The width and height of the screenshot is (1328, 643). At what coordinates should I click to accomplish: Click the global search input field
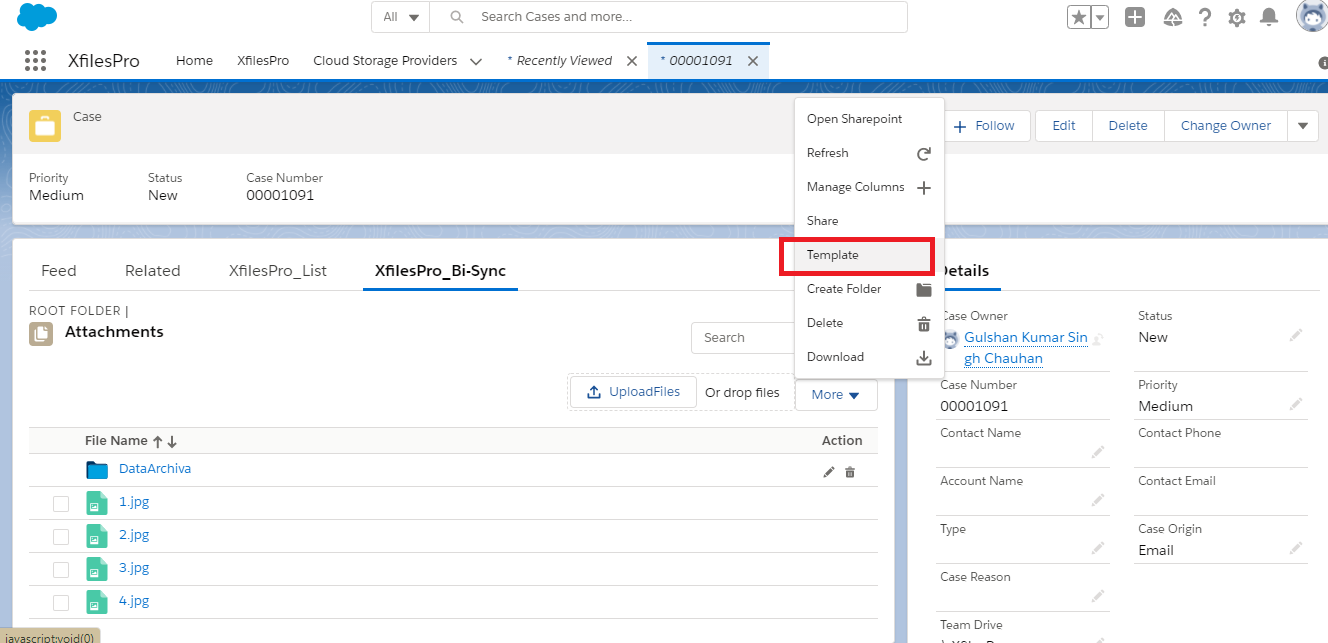click(x=669, y=17)
